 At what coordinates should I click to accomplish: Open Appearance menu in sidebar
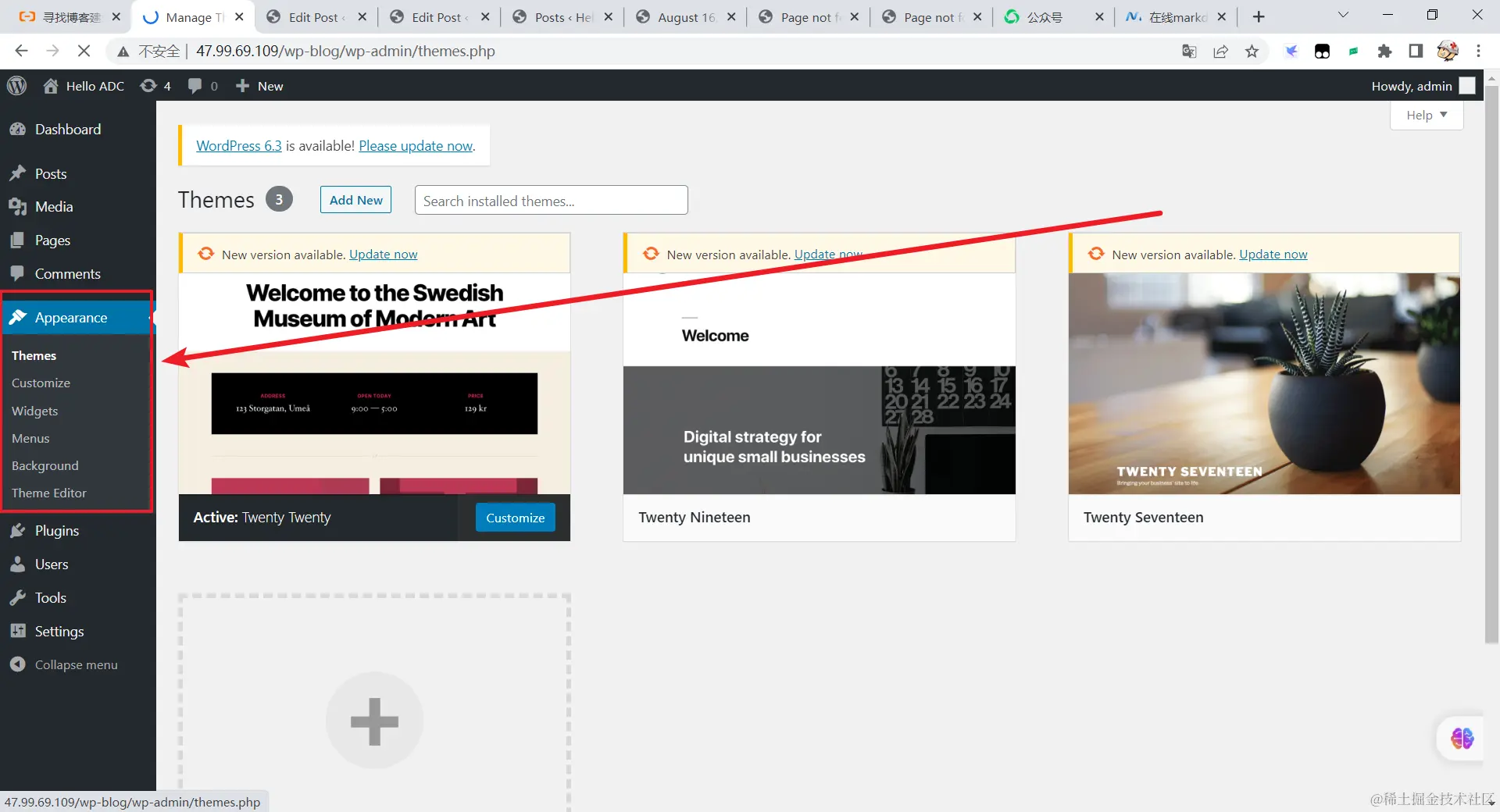pyautogui.click(x=71, y=318)
